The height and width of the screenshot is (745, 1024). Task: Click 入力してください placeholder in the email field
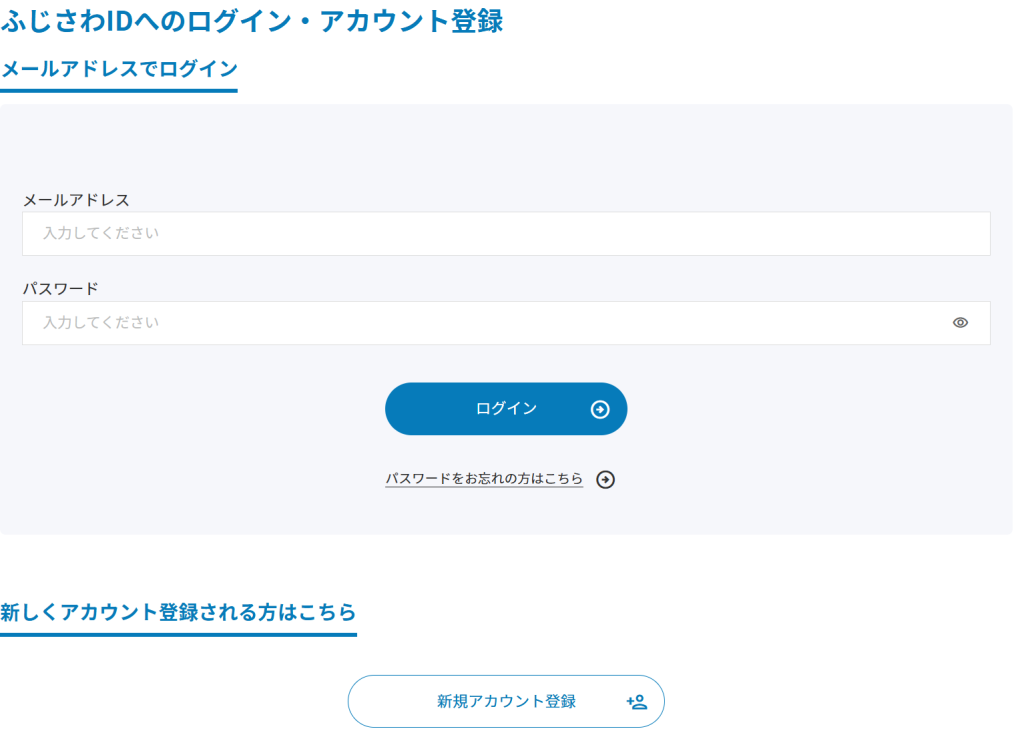[x=101, y=233]
